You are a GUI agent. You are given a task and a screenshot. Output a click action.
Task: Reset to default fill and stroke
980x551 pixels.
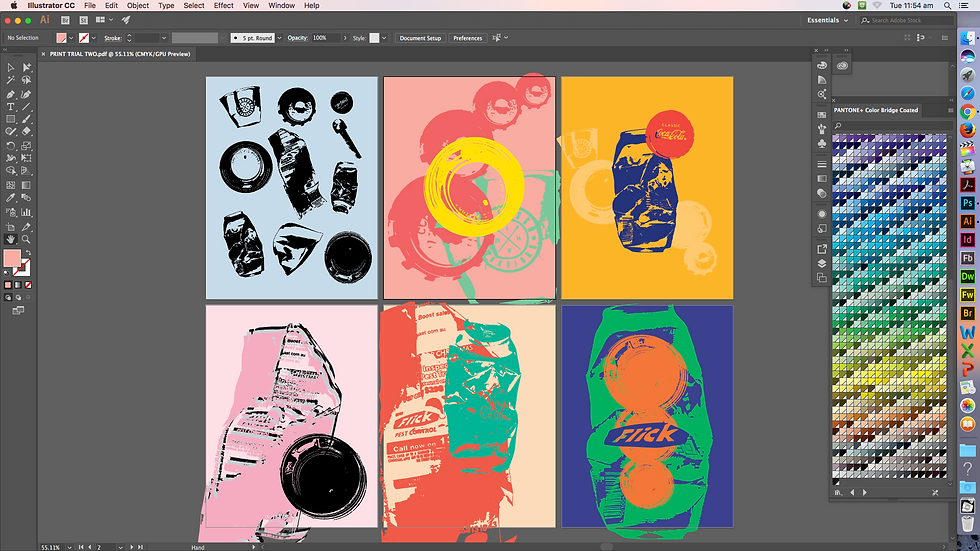click(7, 273)
